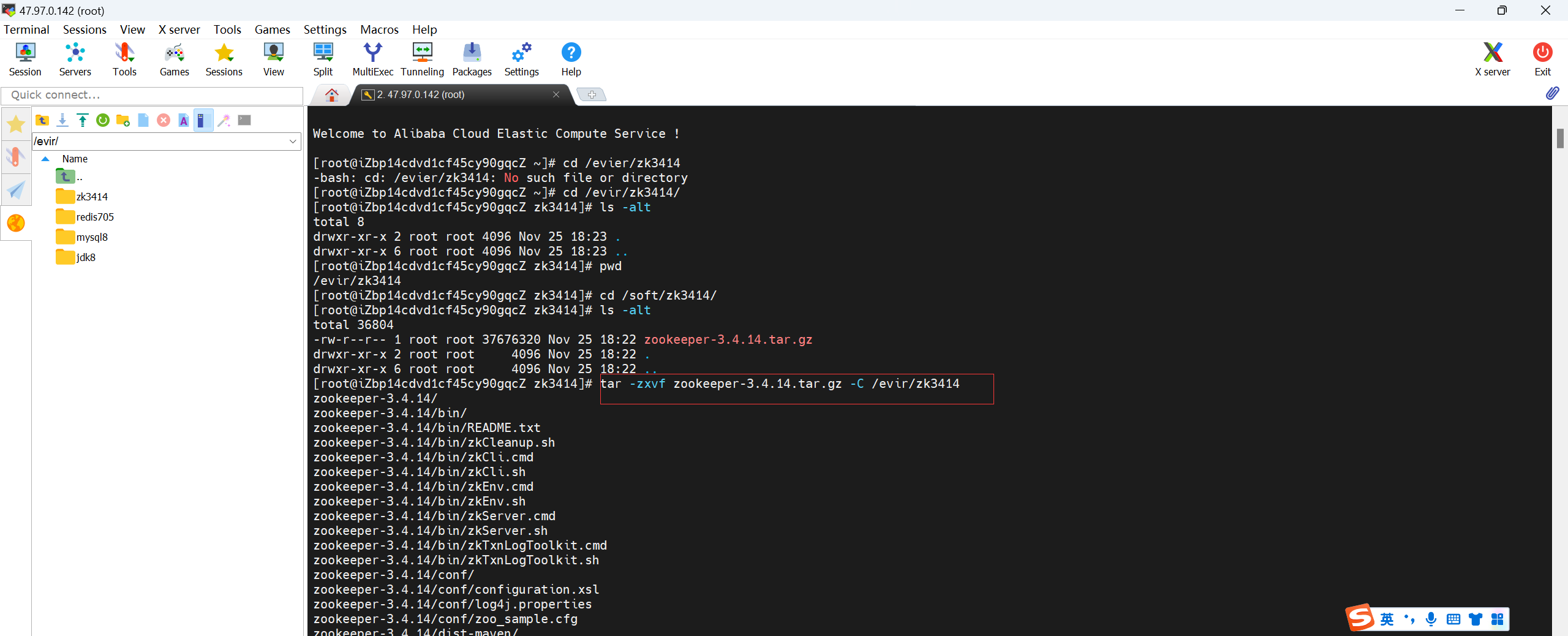Viewport: 1568px width, 636px height.
Task: Create a new file with blue page icon
Action: pyautogui.click(x=143, y=120)
